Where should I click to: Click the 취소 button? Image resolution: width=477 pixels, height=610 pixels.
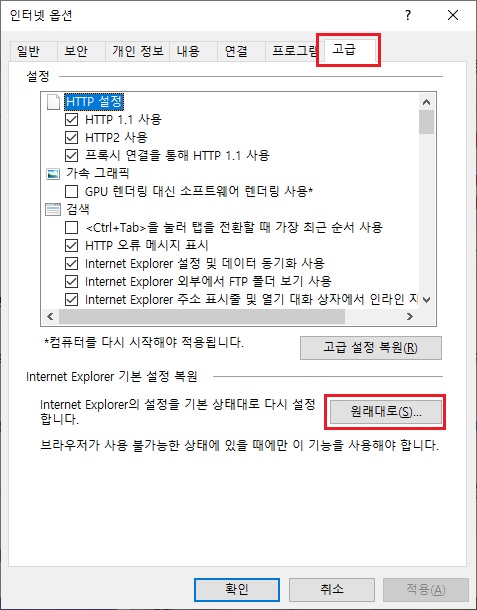332,589
